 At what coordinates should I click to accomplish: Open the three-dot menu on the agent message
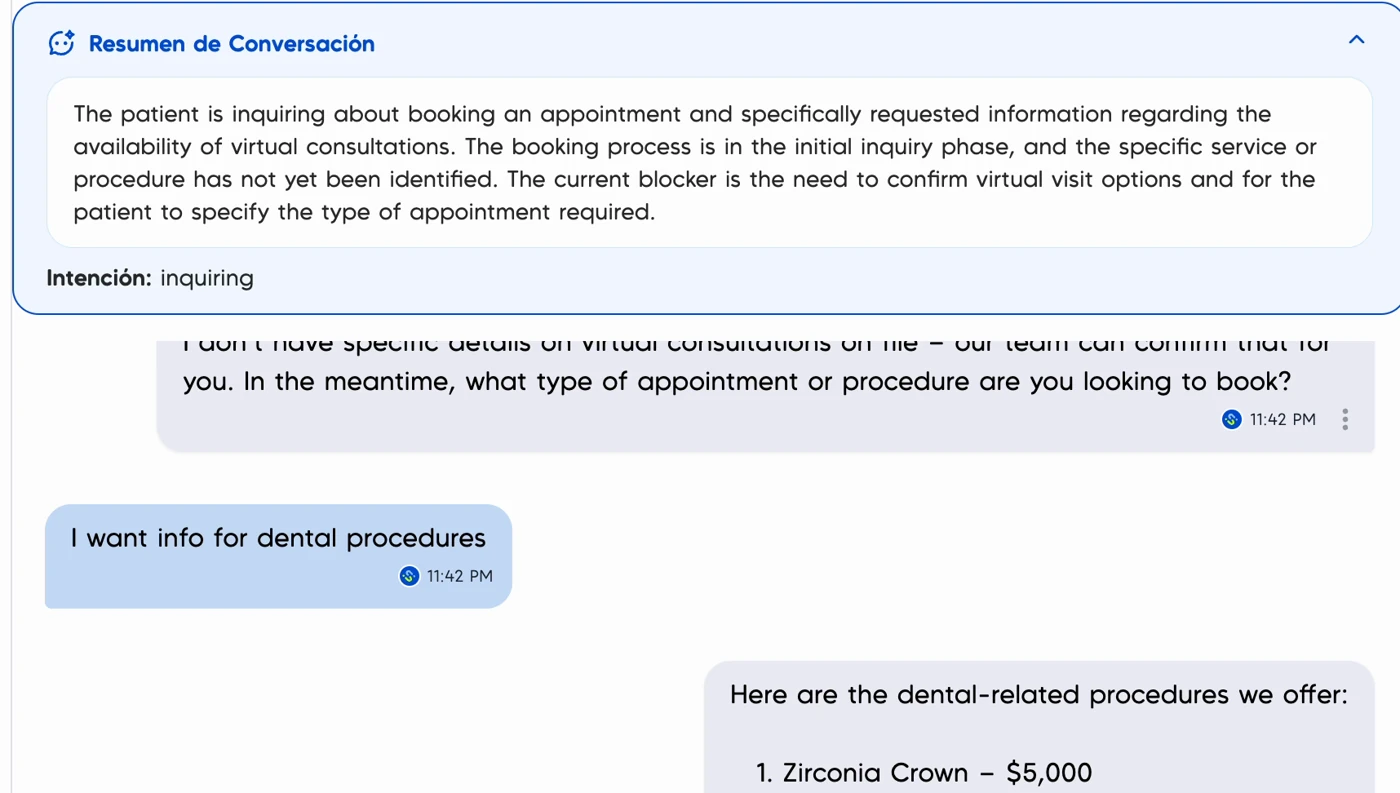(1345, 419)
